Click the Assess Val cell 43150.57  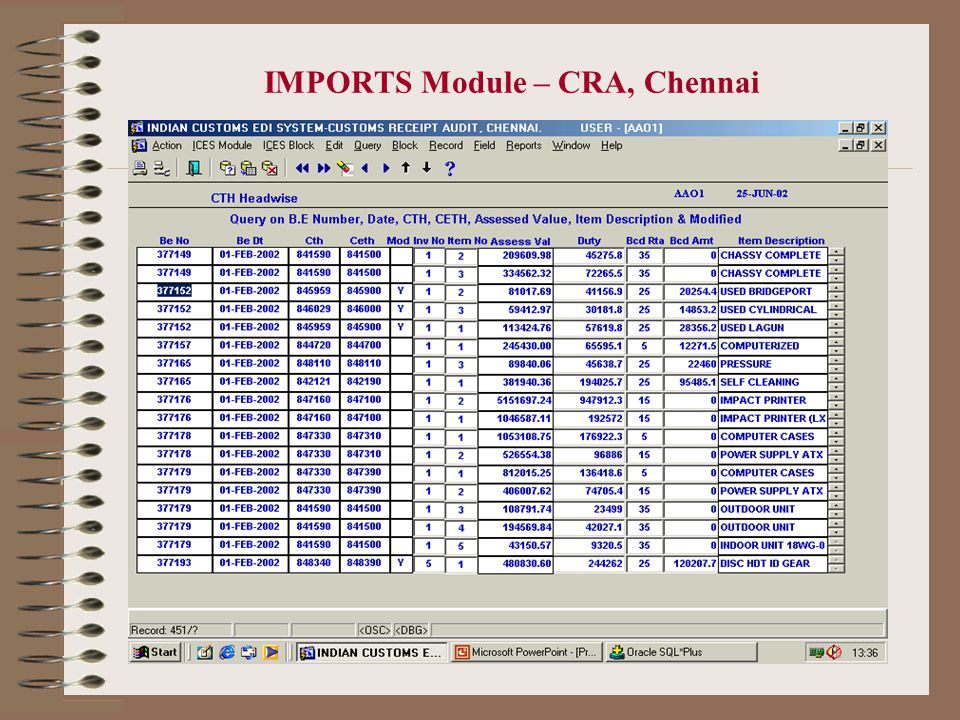click(515, 545)
